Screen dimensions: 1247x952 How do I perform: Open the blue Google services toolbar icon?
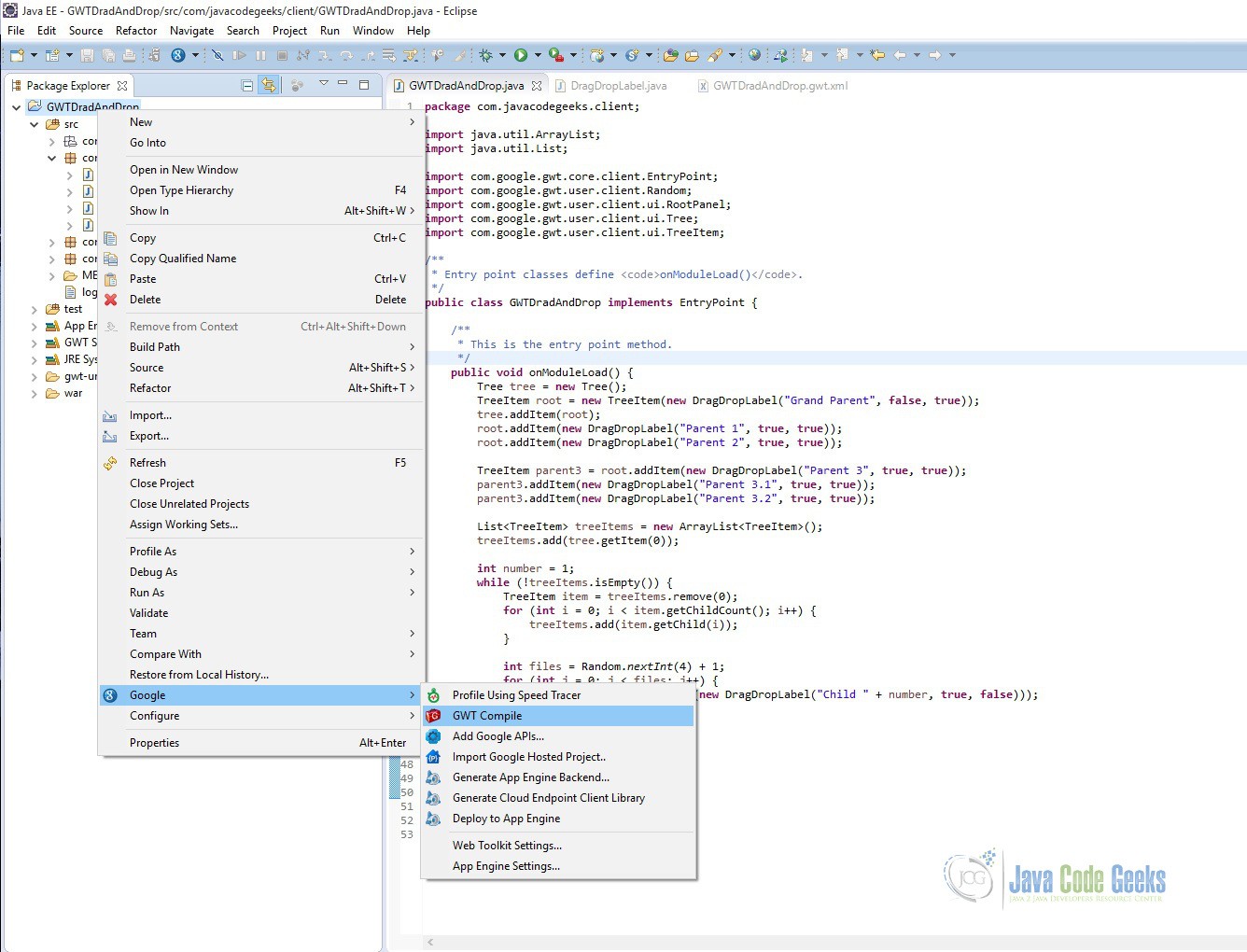(178, 55)
